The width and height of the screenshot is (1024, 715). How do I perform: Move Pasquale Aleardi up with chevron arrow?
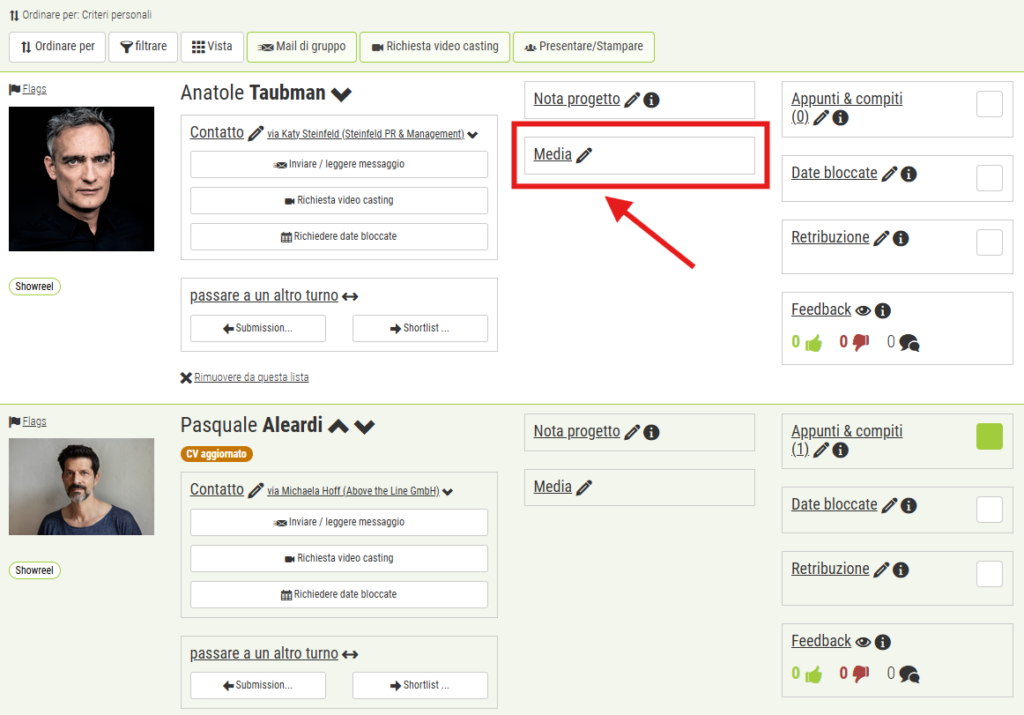tap(338, 426)
